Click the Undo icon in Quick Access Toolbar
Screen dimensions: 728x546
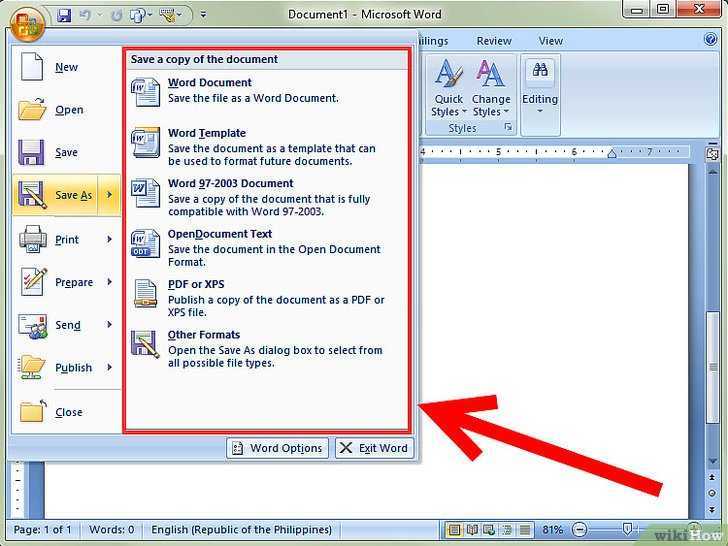(85, 15)
